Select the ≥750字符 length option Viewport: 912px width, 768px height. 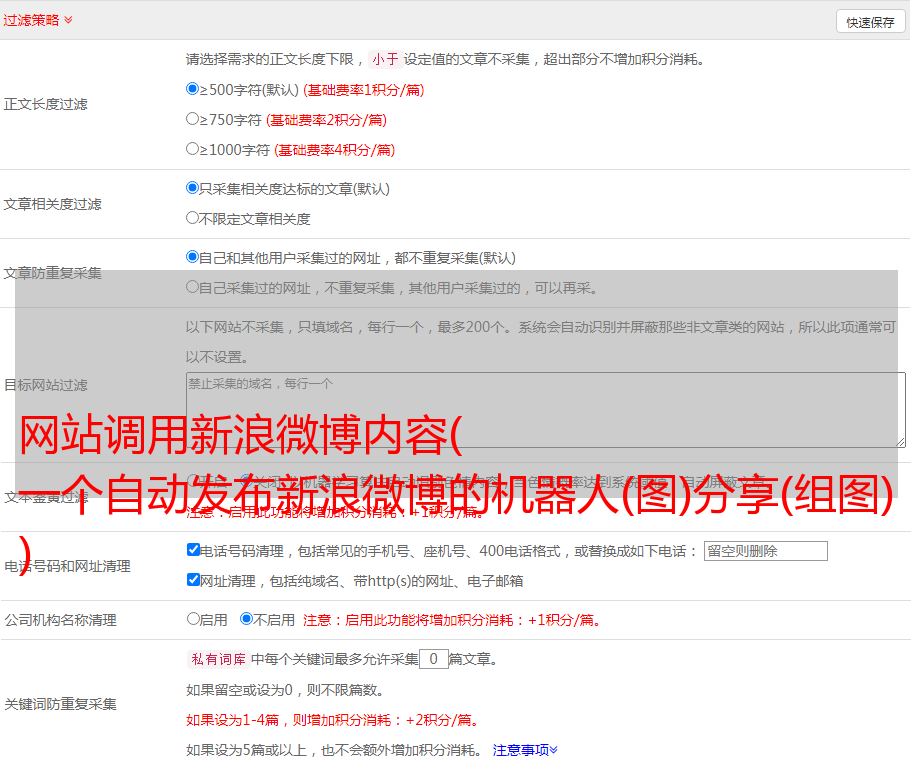pos(192,119)
